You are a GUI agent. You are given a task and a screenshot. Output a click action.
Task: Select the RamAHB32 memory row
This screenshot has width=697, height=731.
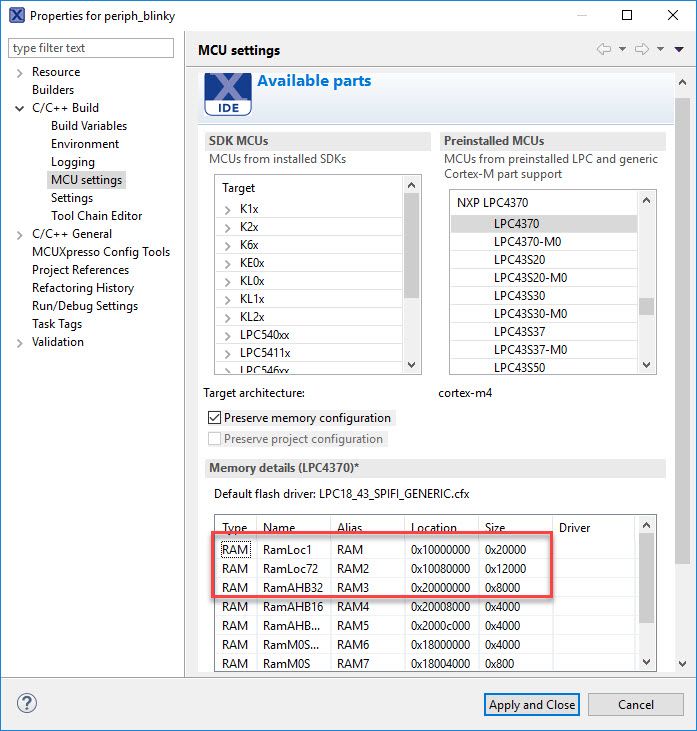(x=426, y=588)
